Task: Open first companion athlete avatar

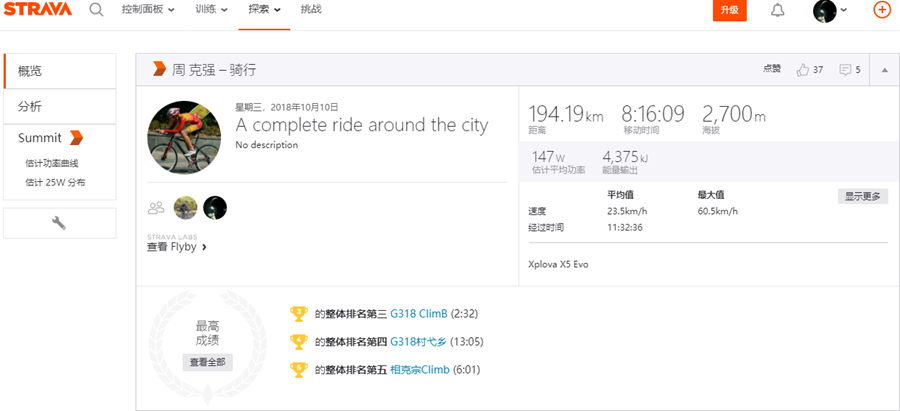Action: click(x=186, y=208)
